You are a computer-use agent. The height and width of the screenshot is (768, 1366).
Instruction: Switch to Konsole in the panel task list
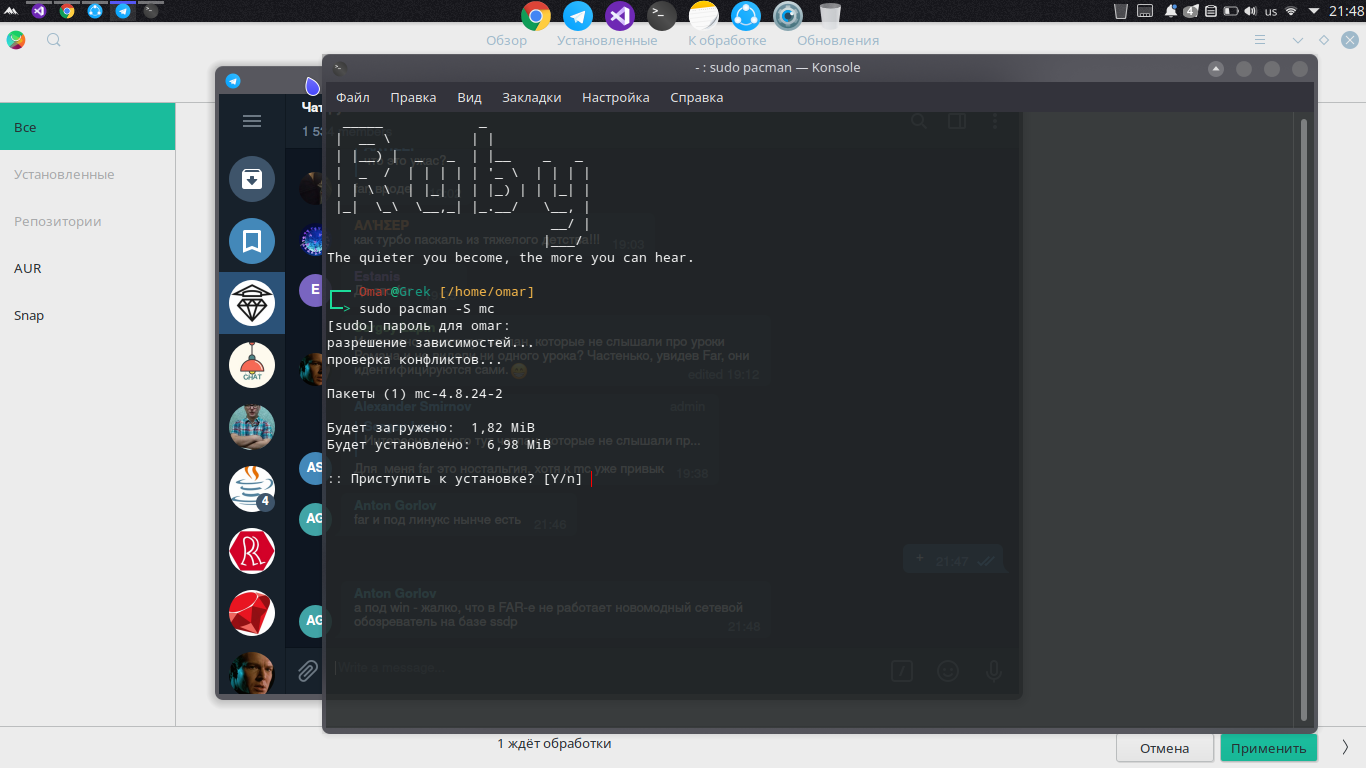151,11
